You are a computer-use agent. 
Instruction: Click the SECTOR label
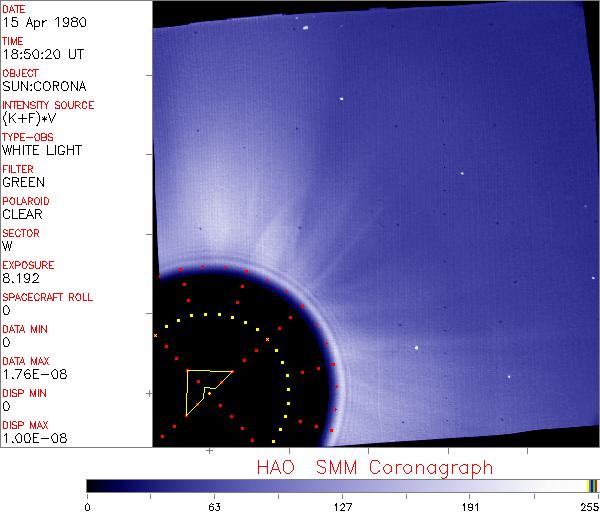pyautogui.click(x=21, y=233)
